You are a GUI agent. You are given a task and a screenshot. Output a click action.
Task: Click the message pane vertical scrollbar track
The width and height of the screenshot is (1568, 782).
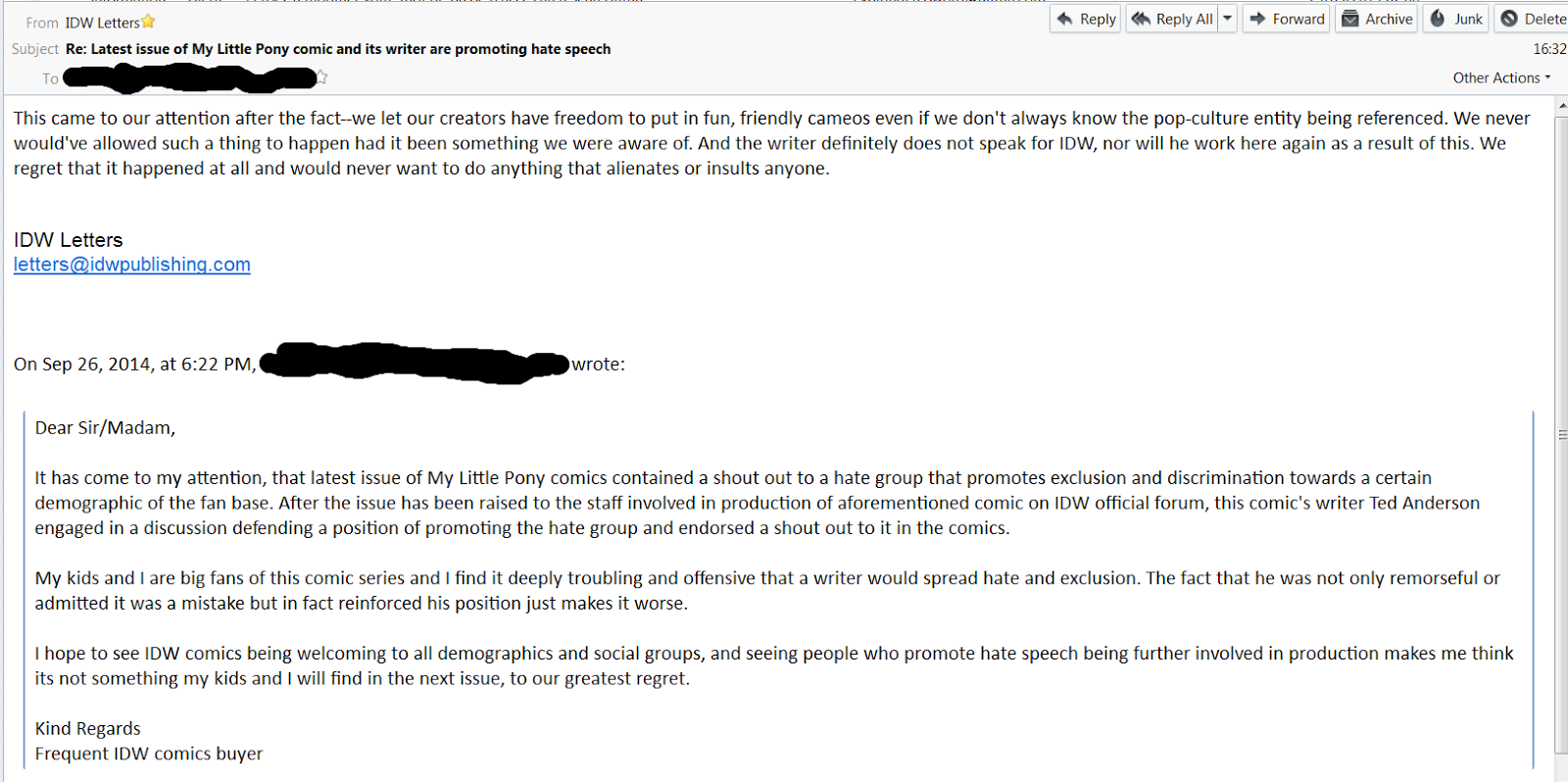pyautogui.click(x=1561, y=588)
